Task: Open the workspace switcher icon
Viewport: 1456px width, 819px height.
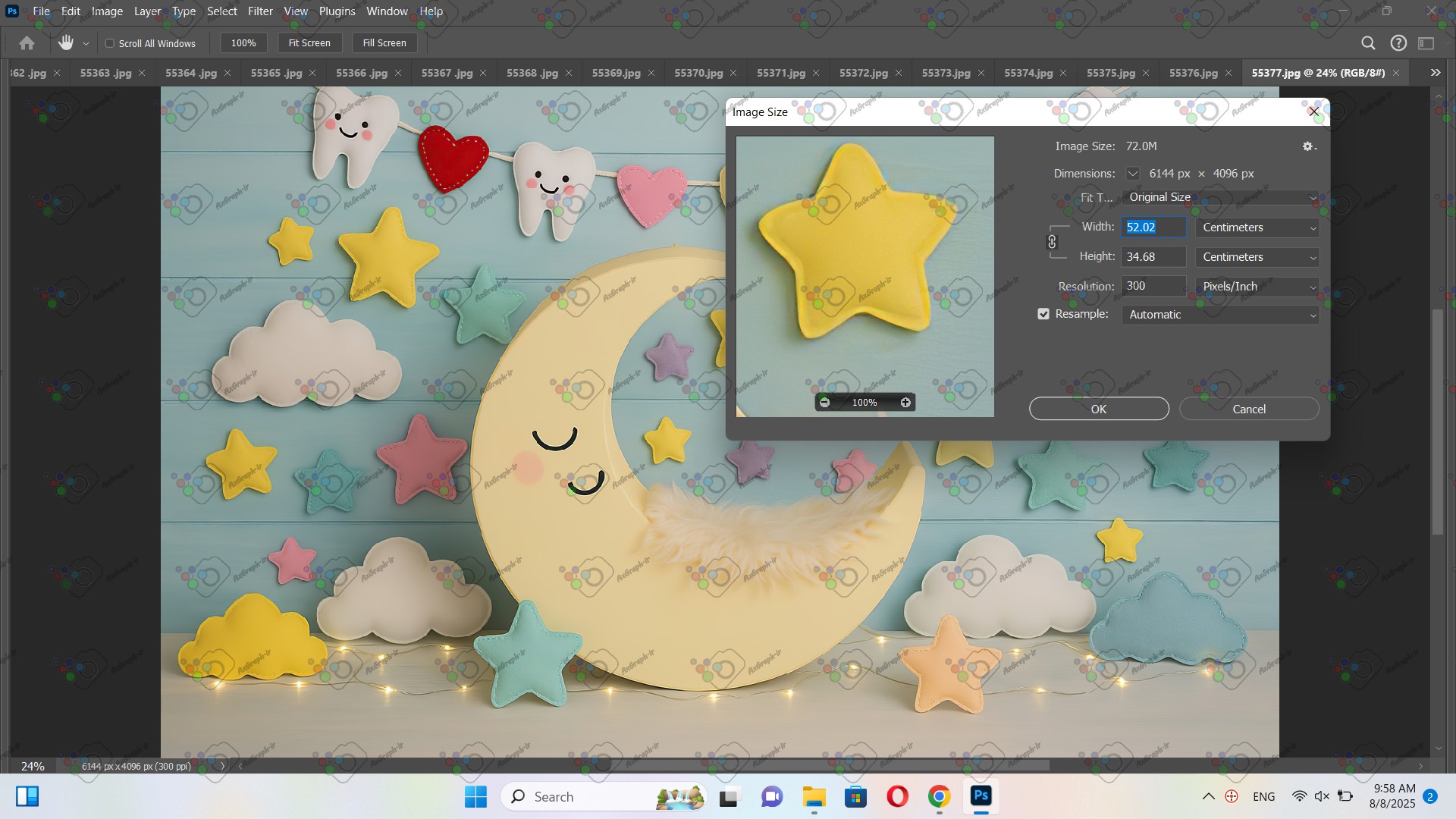Action: click(x=1426, y=43)
